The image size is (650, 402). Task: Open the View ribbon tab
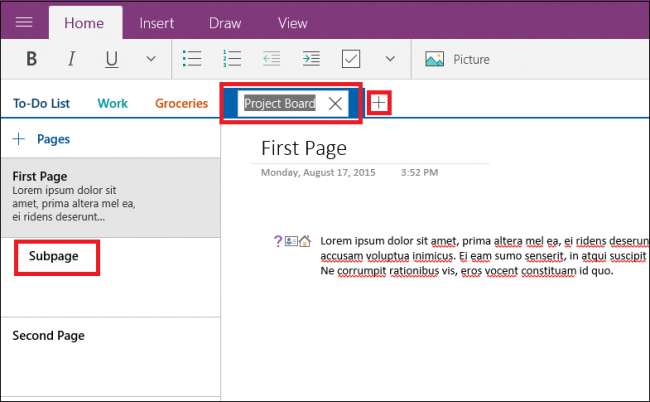pyautogui.click(x=292, y=23)
